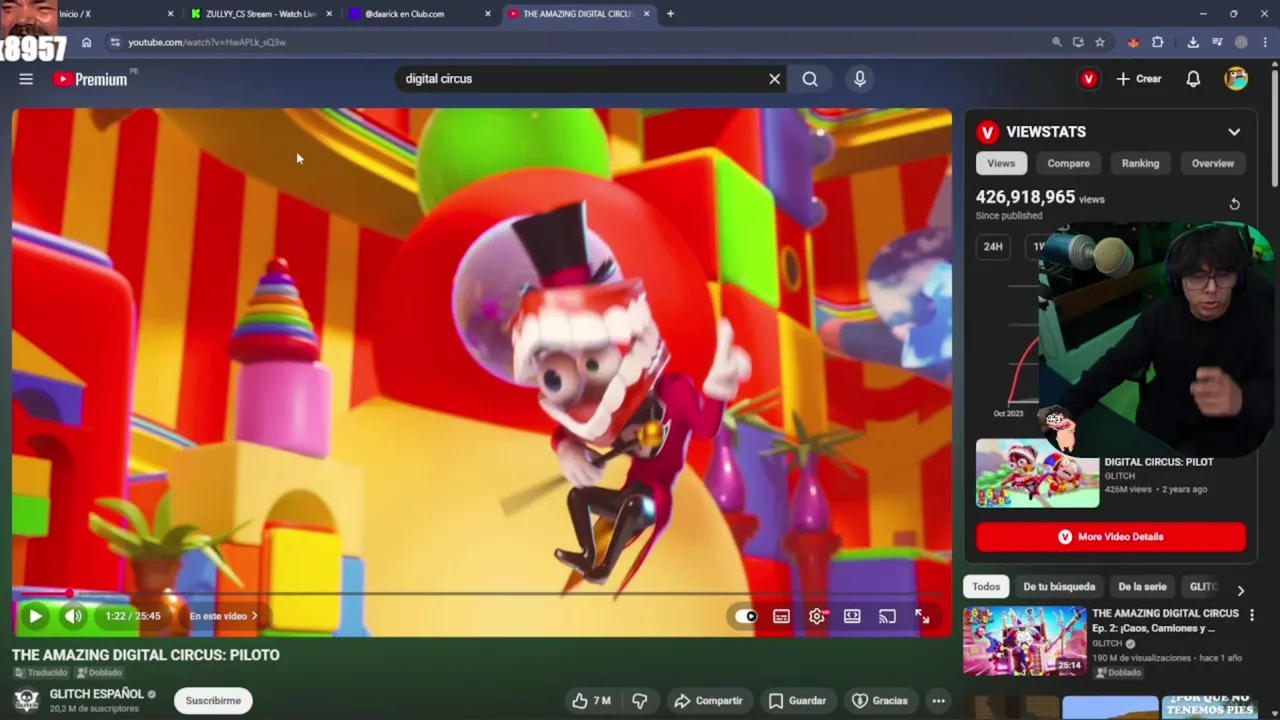Viewport: 1280px width, 720px height.
Task: Click More Video Details button
Action: coord(1111,537)
